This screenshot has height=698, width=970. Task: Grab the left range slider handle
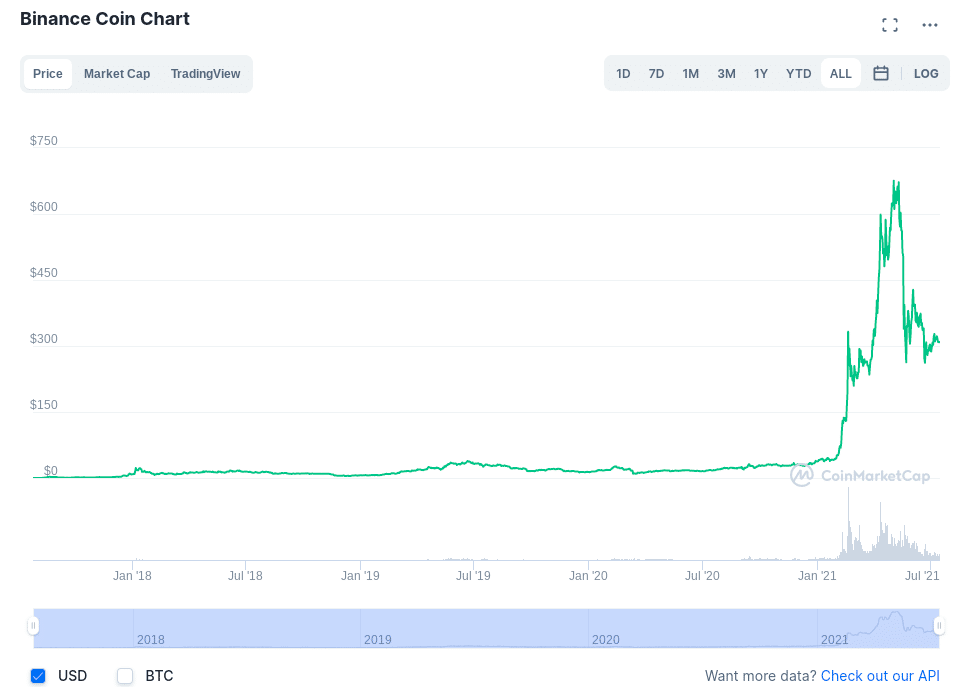tap(33, 626)
